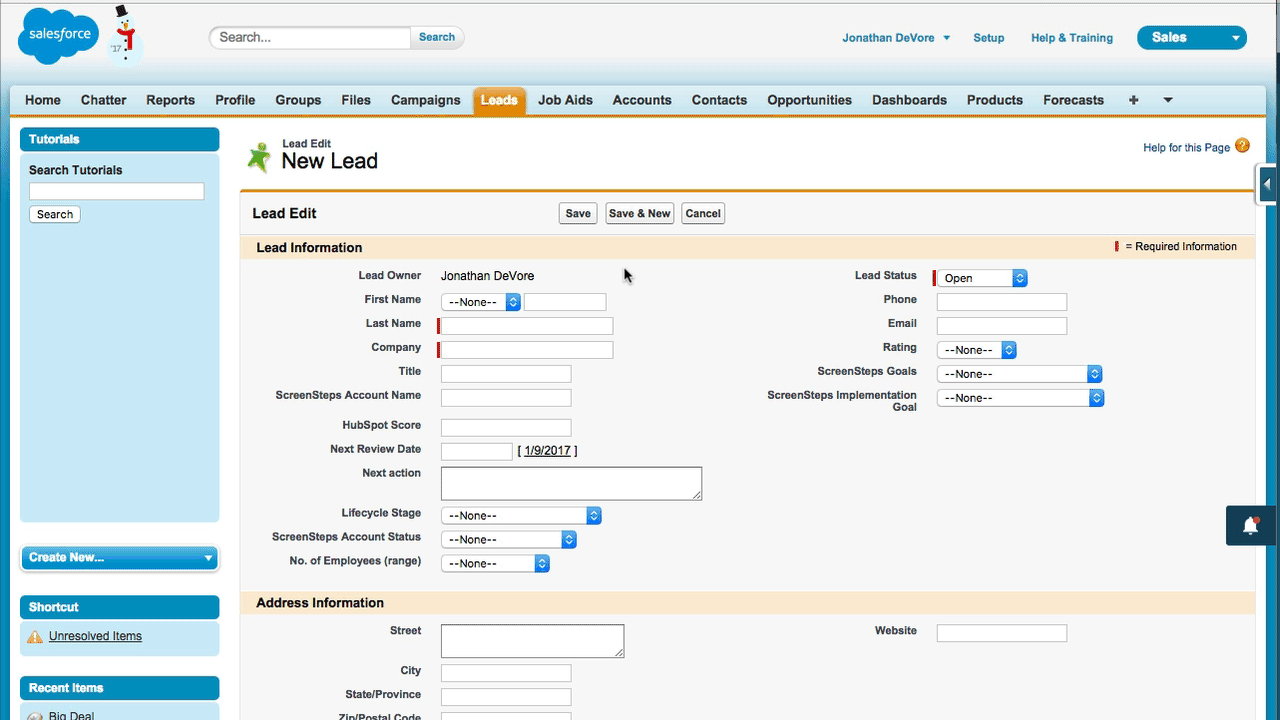This screenshot has height=720, width=1280.
Task: Click the 1/9/2017 date link
Action: pyautogui.click(x=547, y=451)
